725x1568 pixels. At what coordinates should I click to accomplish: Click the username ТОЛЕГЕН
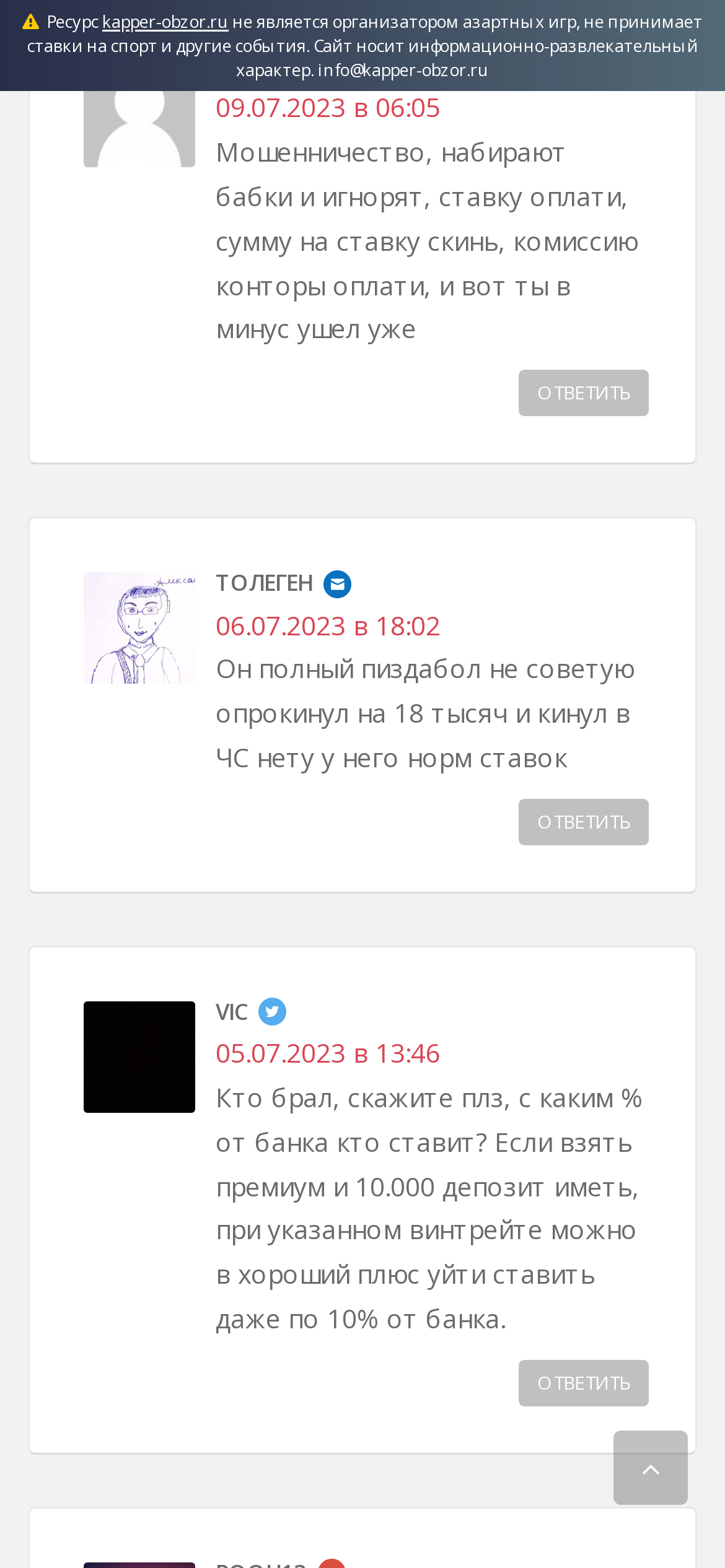(264, 583)
